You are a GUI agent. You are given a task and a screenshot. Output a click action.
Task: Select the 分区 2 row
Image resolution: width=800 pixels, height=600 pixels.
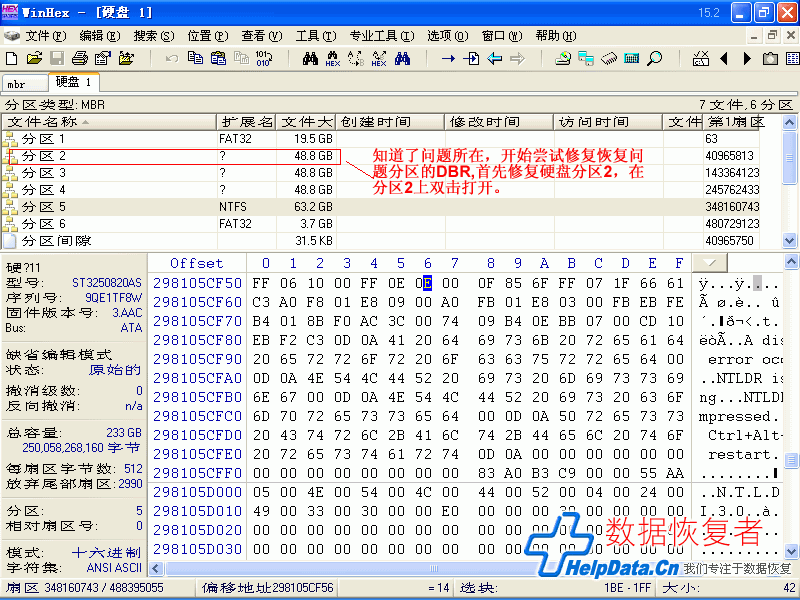point(381,156)
